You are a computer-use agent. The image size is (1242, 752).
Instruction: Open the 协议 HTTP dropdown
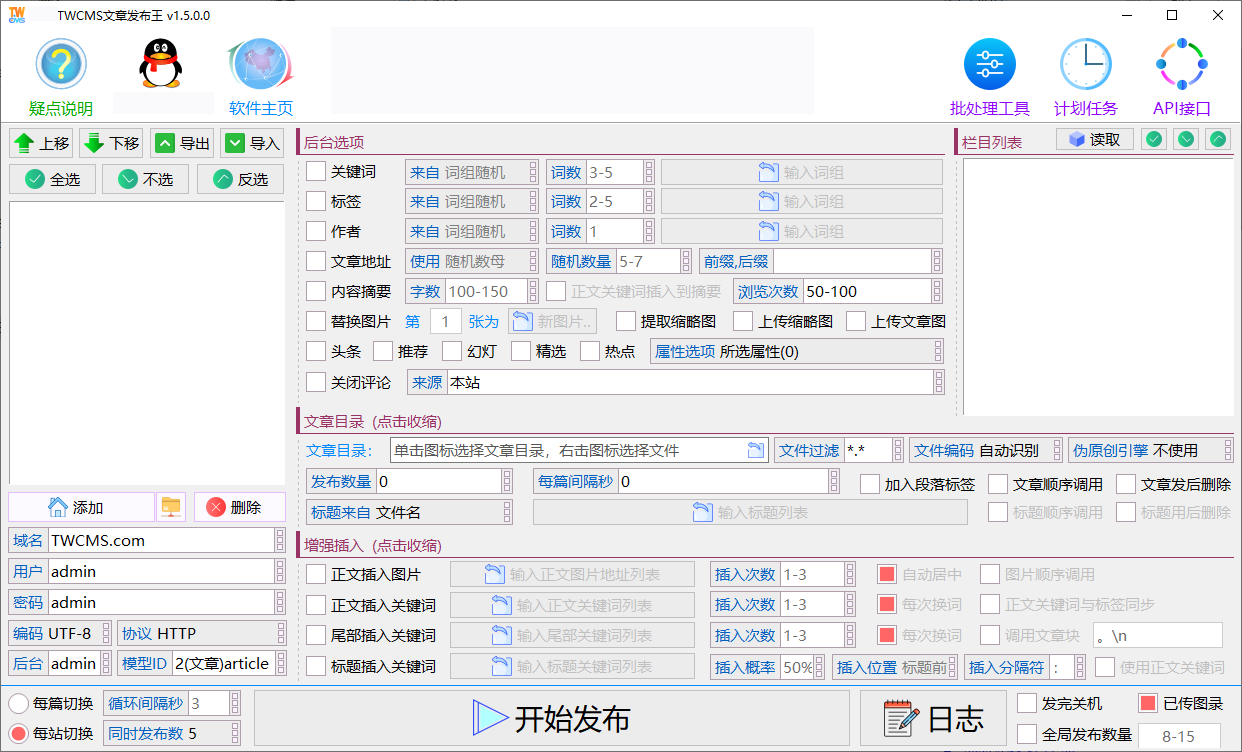[201, 633]
